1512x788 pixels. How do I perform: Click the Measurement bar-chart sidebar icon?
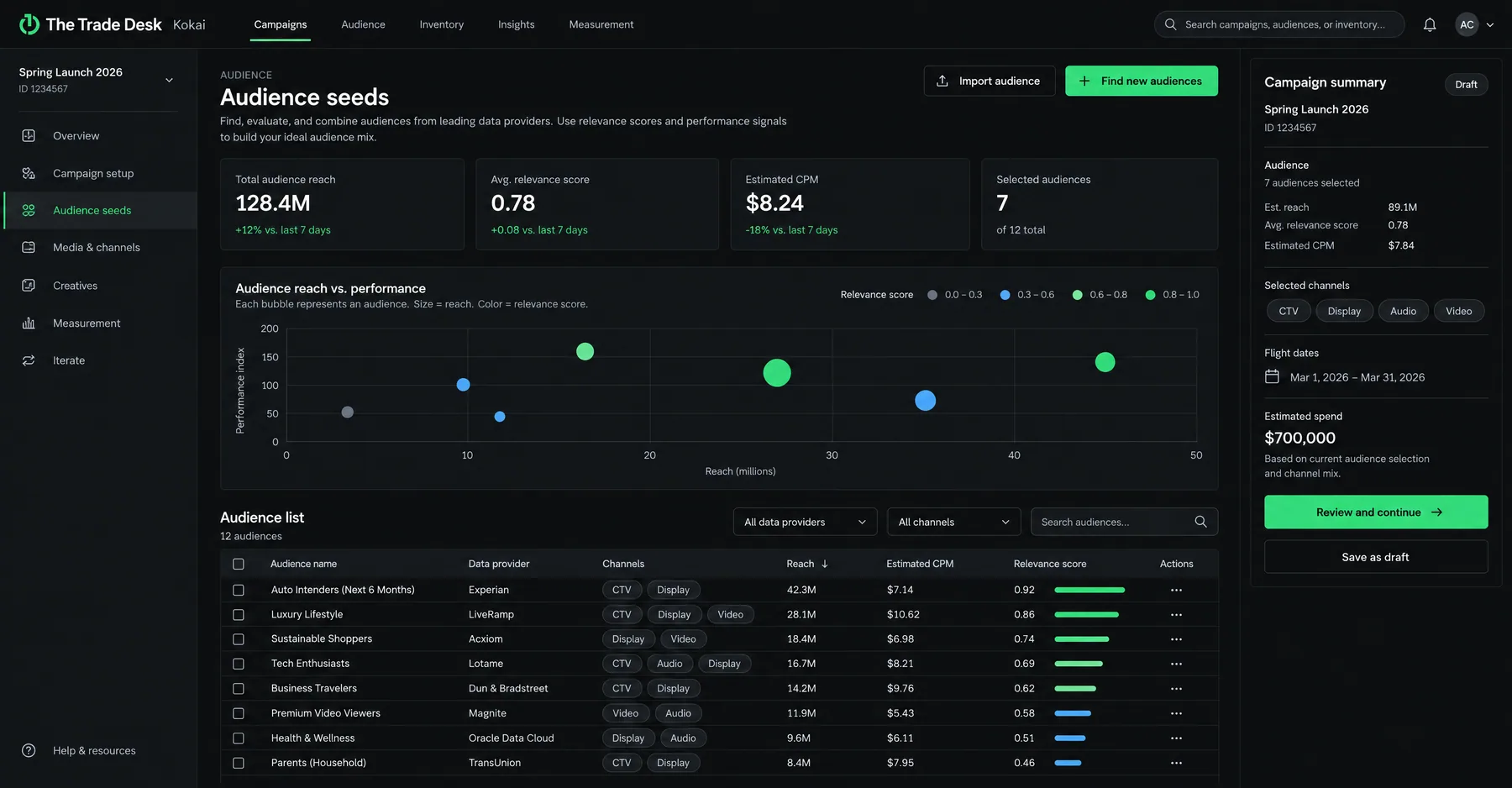coord(29,323)
